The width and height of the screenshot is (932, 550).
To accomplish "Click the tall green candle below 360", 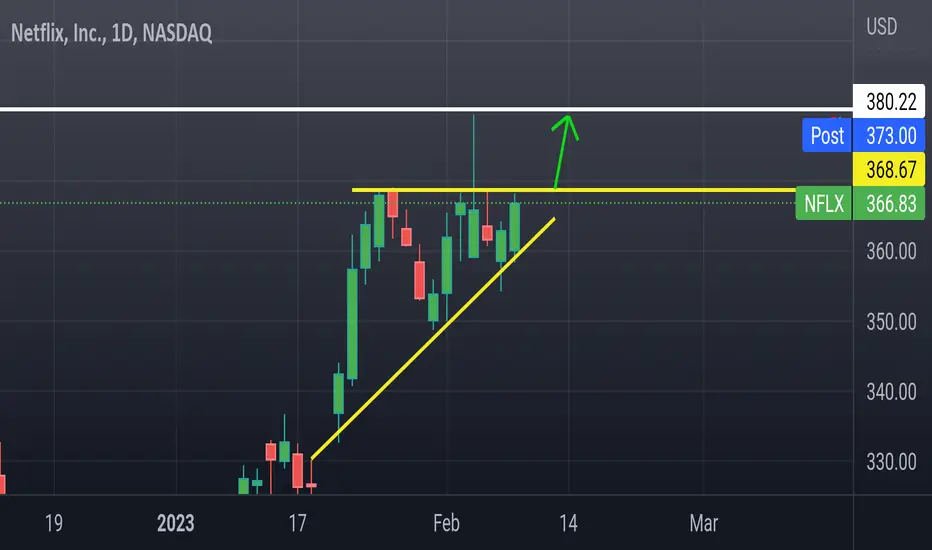I will (352, 323).
